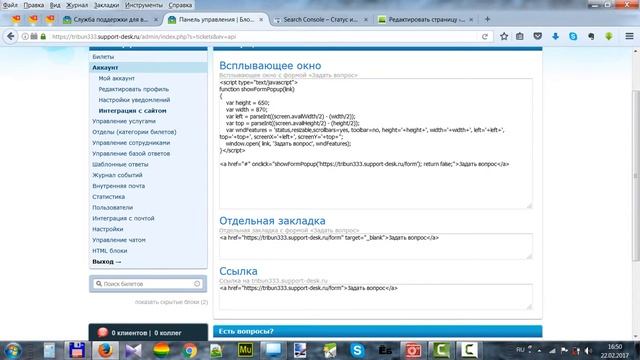Open Управление базой ответов link

[131, 153]
